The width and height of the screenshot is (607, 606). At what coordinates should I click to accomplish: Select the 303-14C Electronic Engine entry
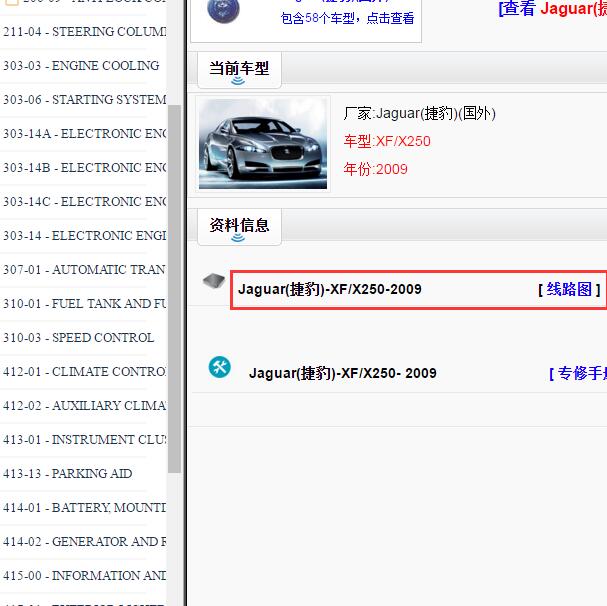(85, 202)
